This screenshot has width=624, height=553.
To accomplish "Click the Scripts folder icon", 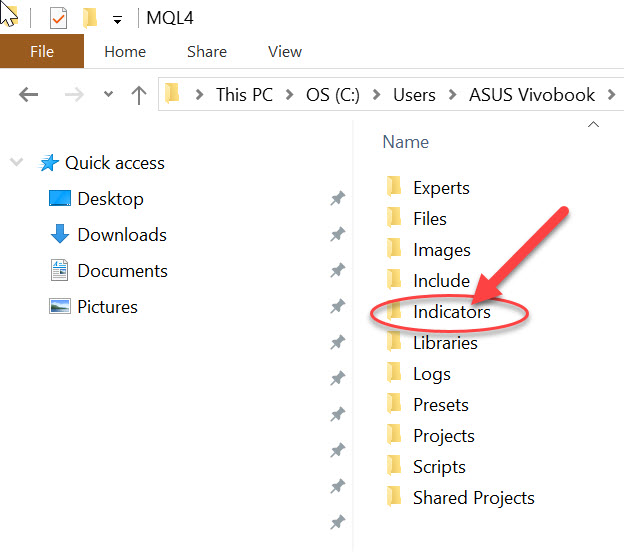I will click(394, 465).
